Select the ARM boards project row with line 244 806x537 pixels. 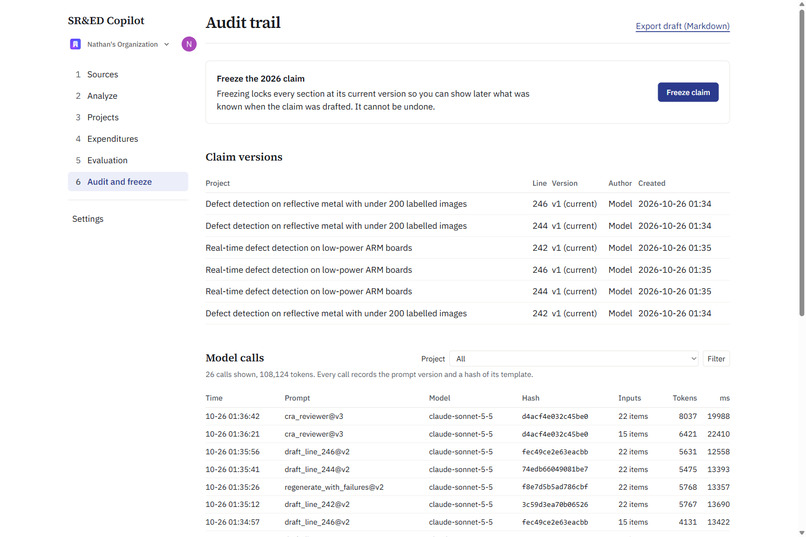(x=467, y=291)
